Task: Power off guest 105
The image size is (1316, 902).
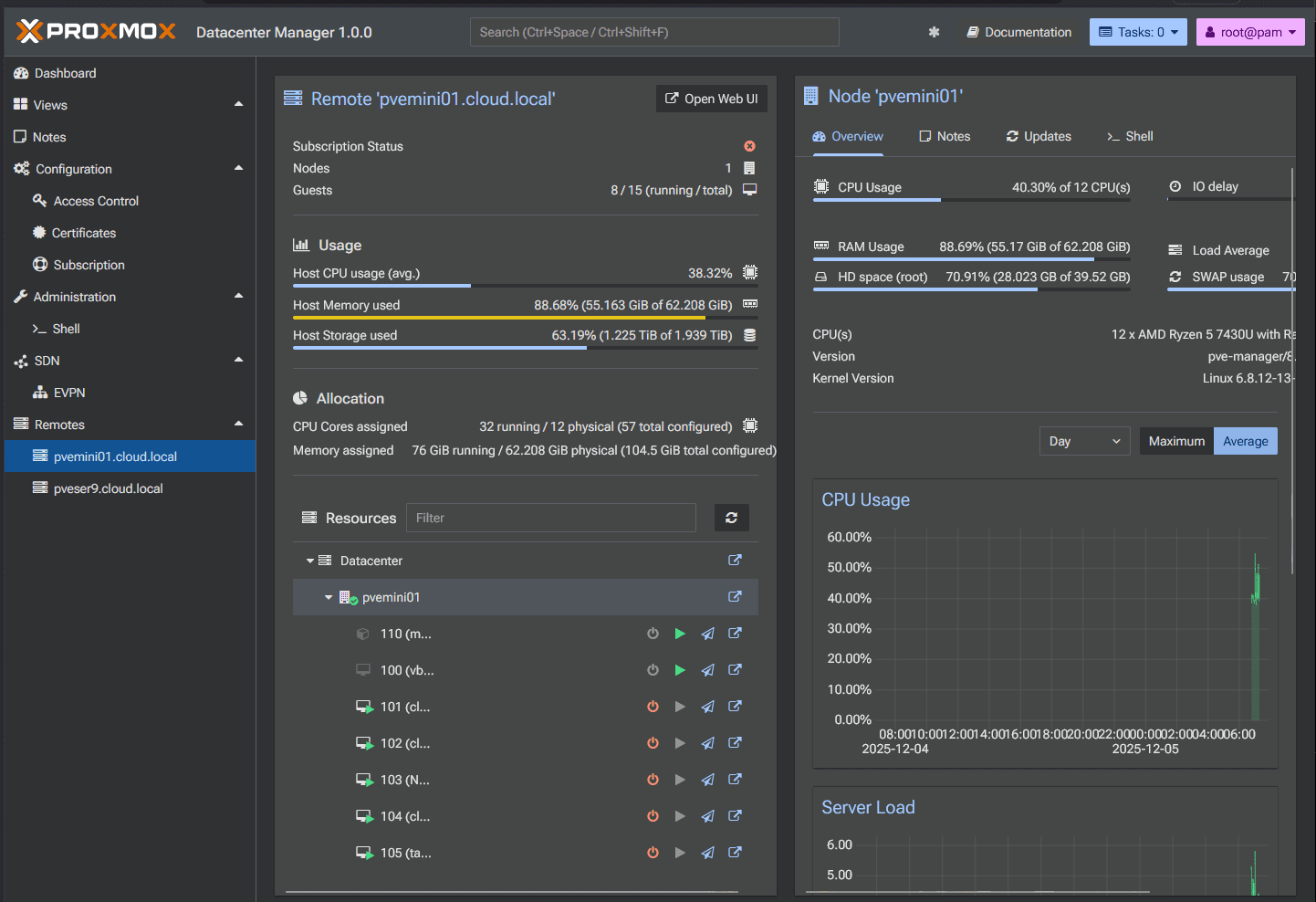Action: pyautogui.click(x=653, y=852)
